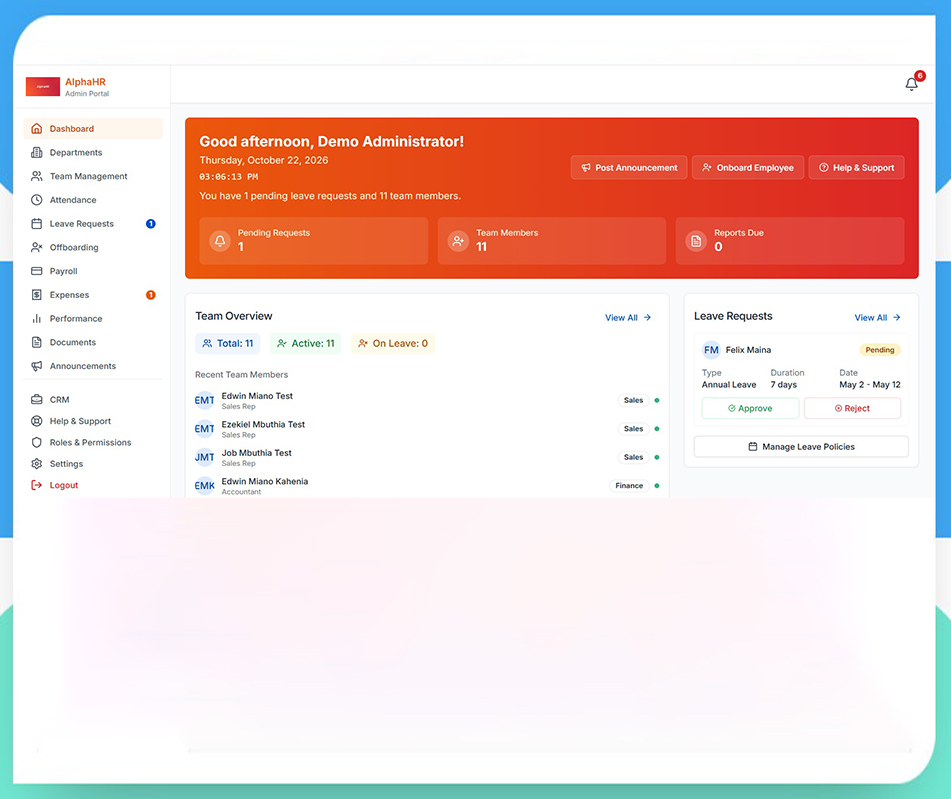Open the Team Members stat card
Viewport: 951px width, 799px height.
click(552, 240)
